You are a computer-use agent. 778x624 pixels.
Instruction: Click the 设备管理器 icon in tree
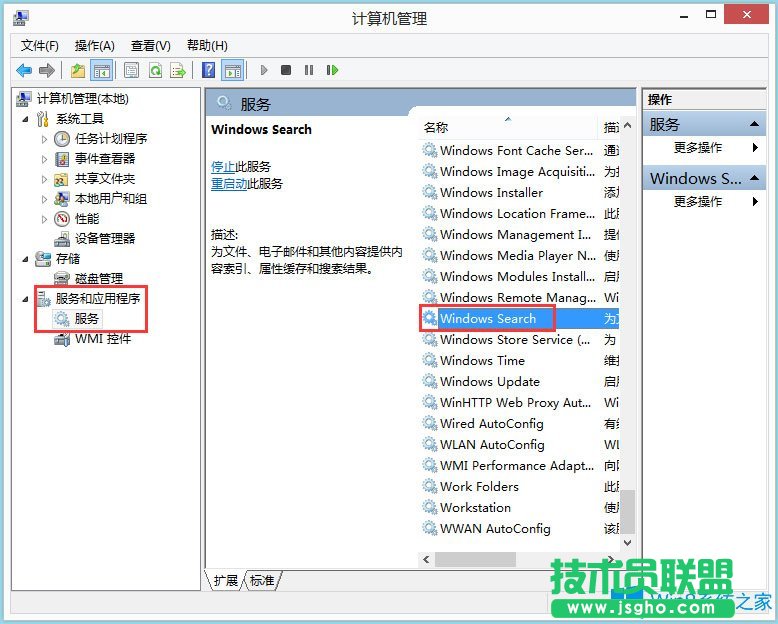pyautogui.click(x=62, y=239)
